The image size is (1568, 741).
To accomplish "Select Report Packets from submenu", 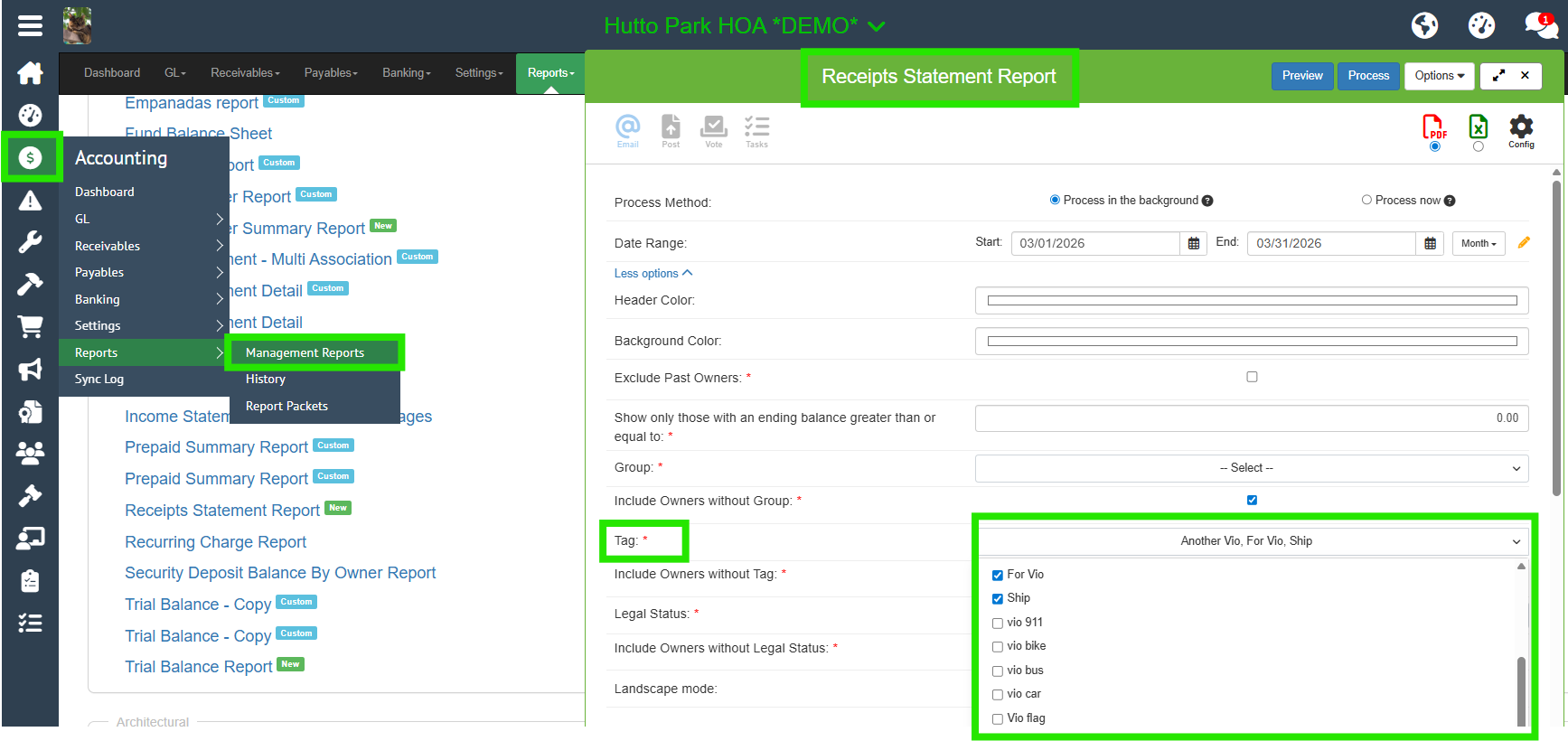I will pos(286,407).
